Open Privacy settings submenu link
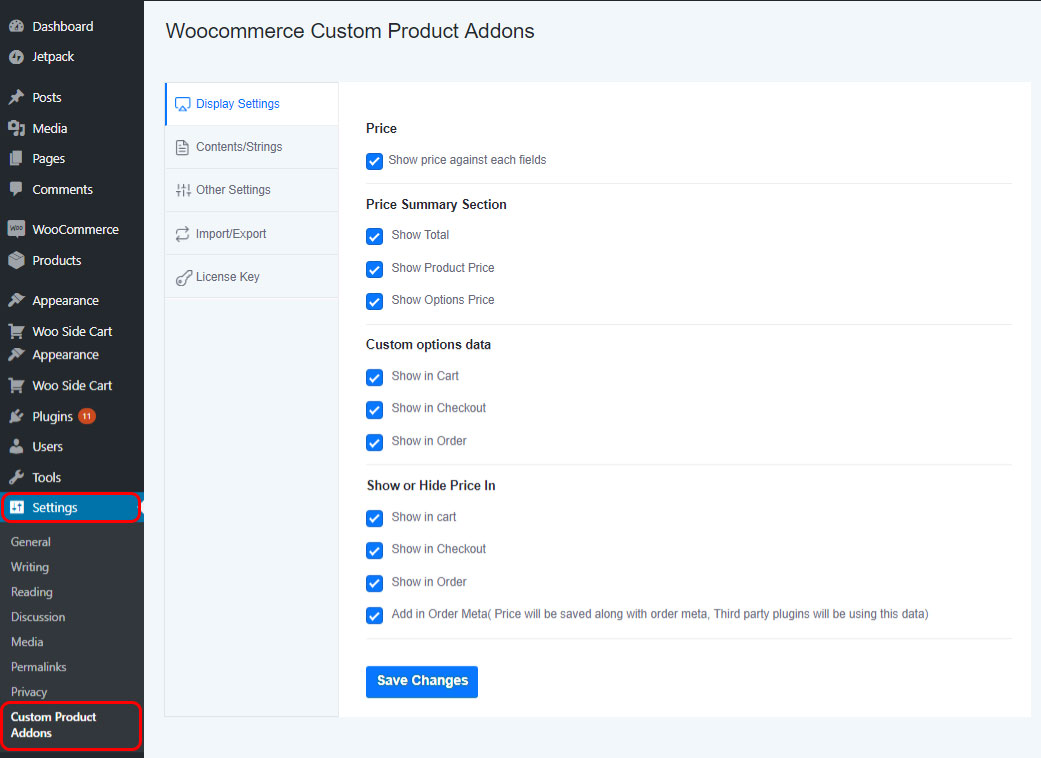The height and width of the screenshot is (758, 1041). [x=29, y=692]
